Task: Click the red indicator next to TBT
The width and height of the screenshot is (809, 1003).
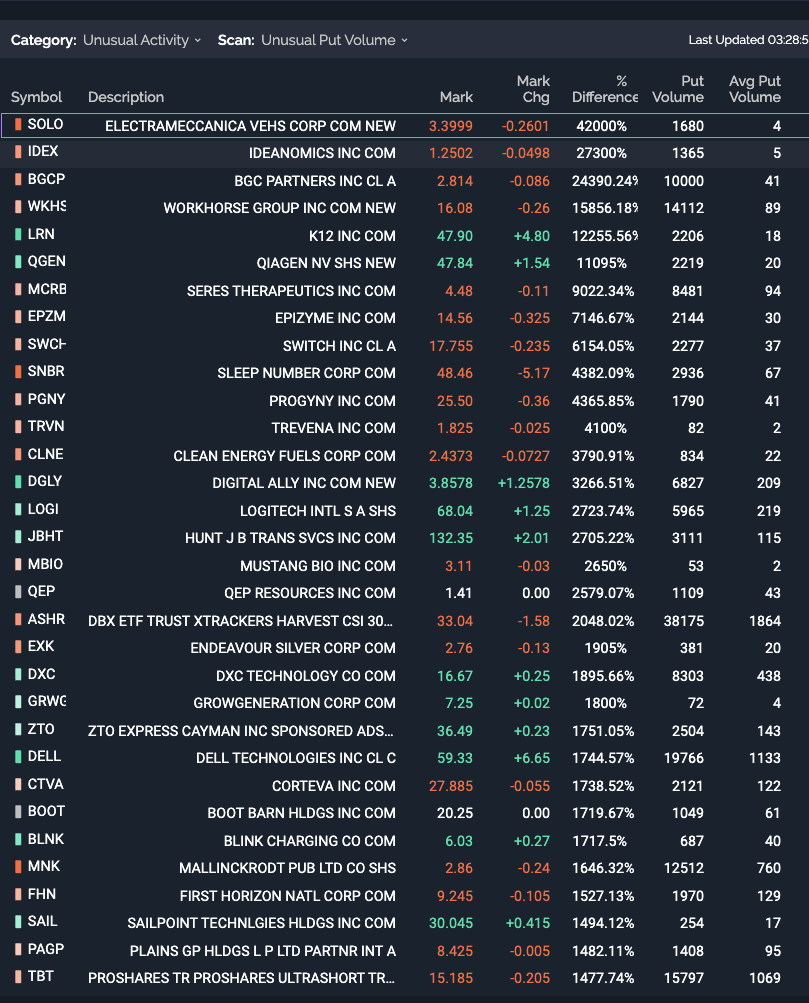Action: 19,977
